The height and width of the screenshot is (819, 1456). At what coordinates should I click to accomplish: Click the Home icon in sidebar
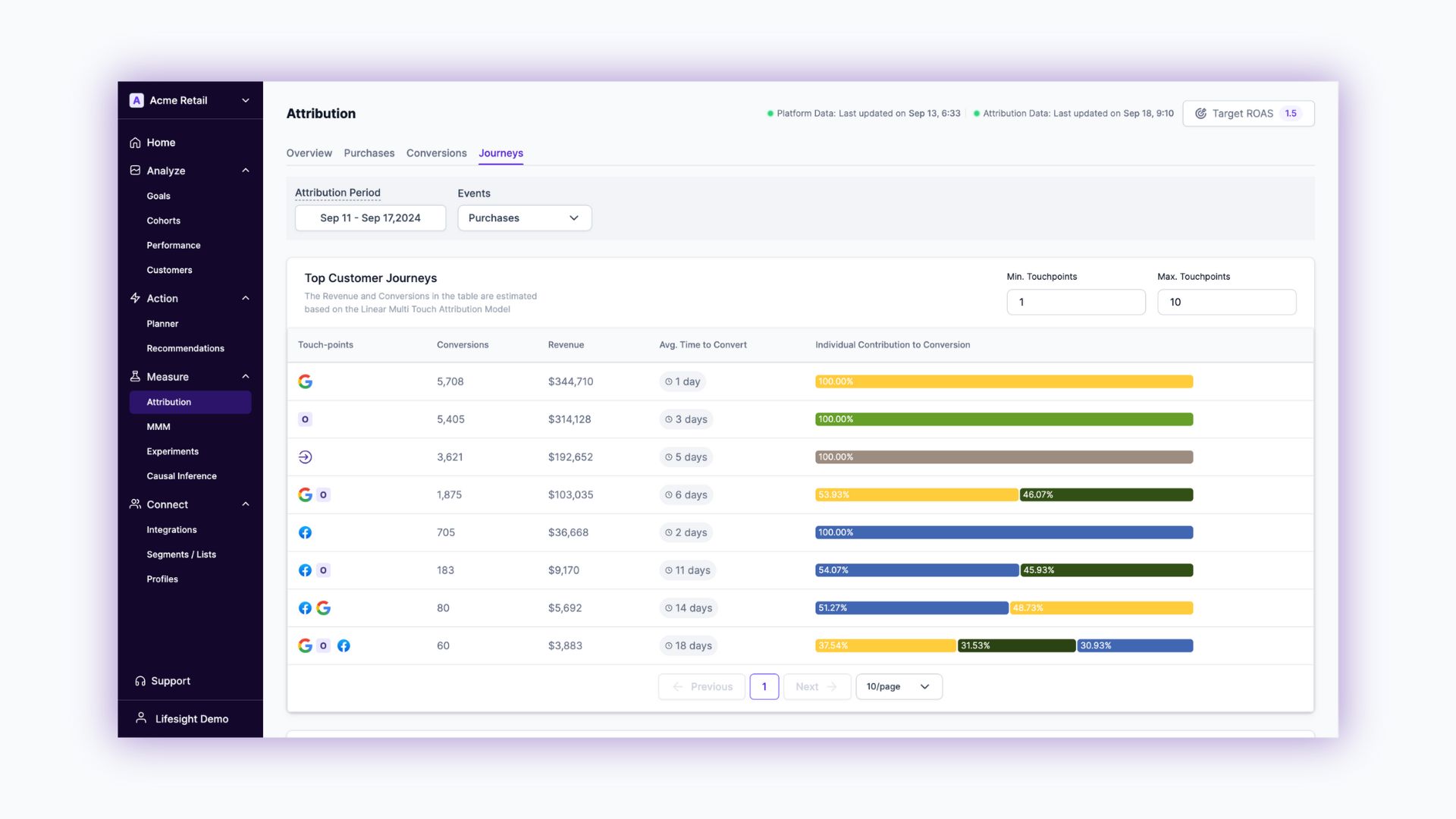tap(135, 143)
